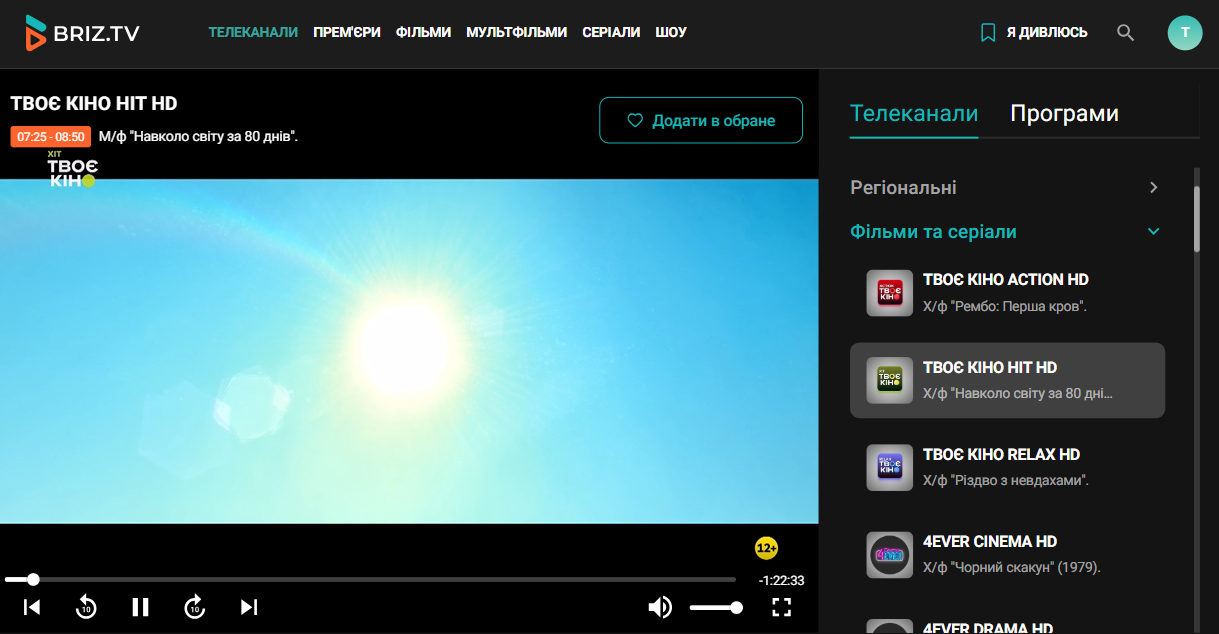Screen dimensions: 1219x634
Task: Open the user profile avatar
Action: click(x=1185, y=33)
